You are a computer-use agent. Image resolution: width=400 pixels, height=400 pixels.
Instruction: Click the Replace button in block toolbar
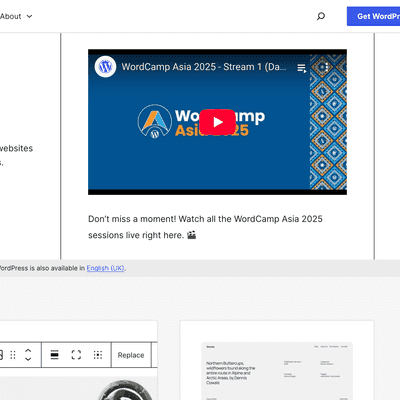[131, 355]
